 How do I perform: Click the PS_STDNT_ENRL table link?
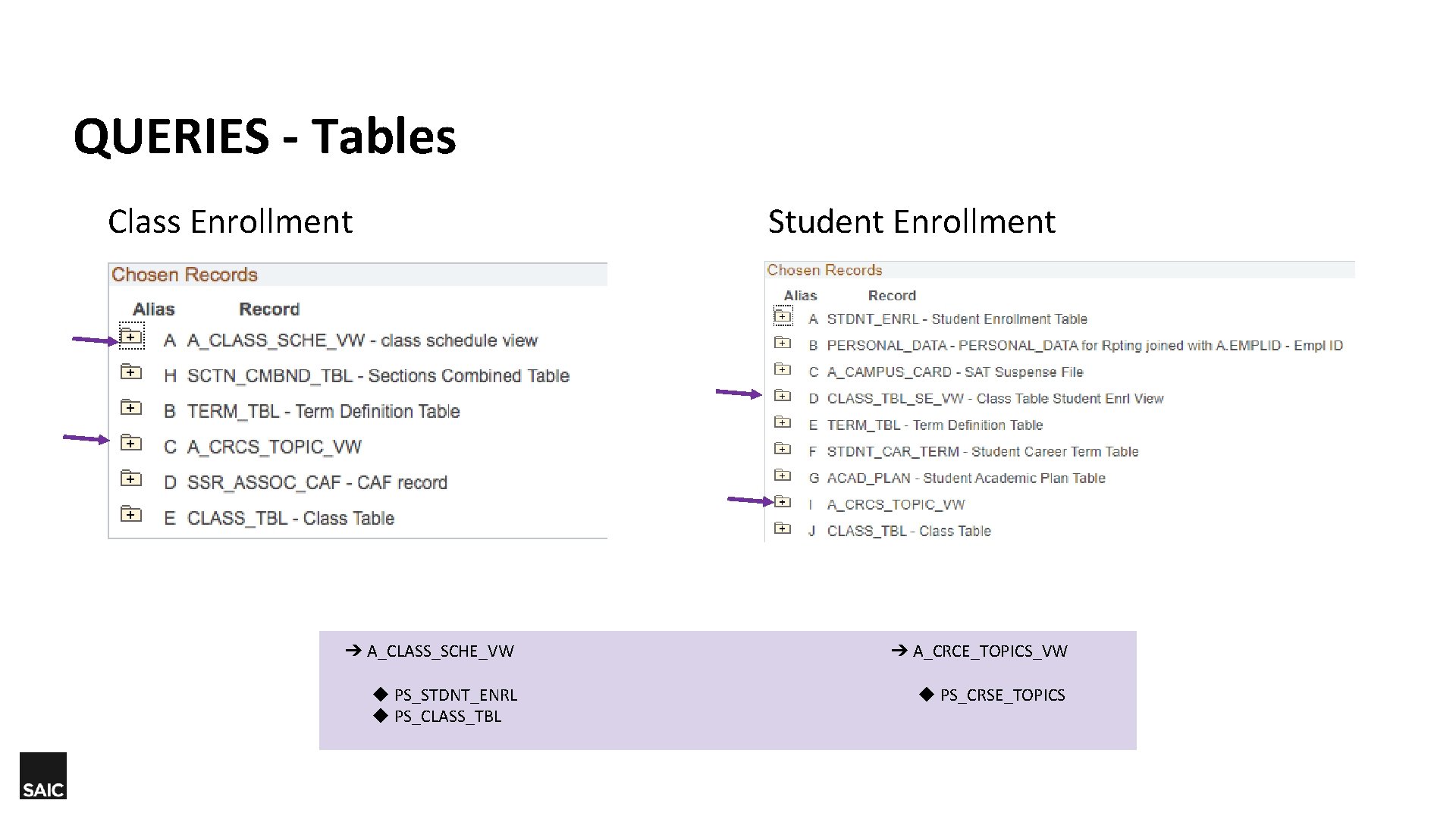[x=455, y=695]
